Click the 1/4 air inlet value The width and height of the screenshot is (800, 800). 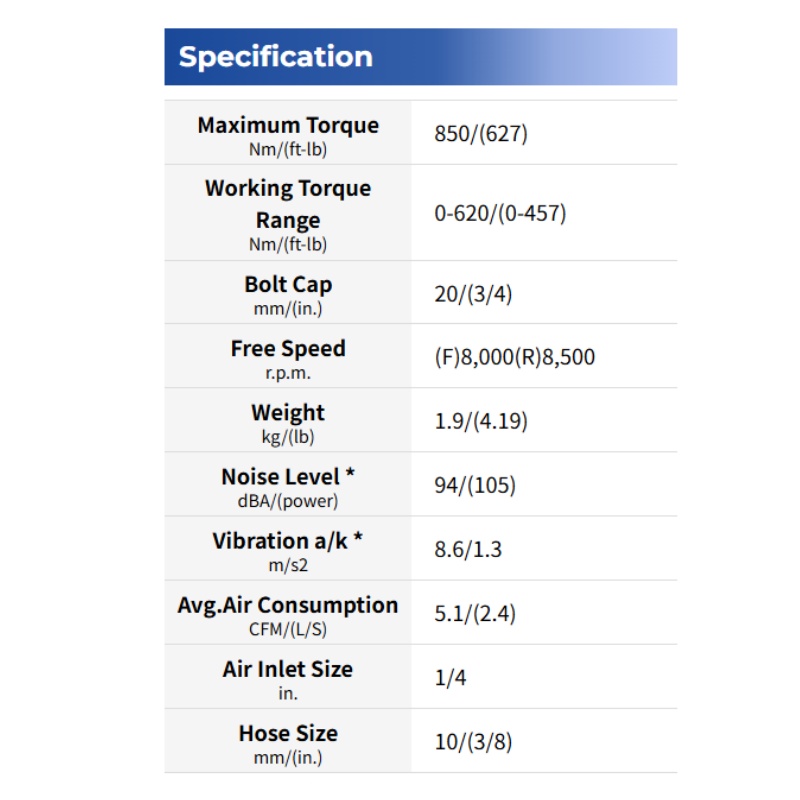450,678
